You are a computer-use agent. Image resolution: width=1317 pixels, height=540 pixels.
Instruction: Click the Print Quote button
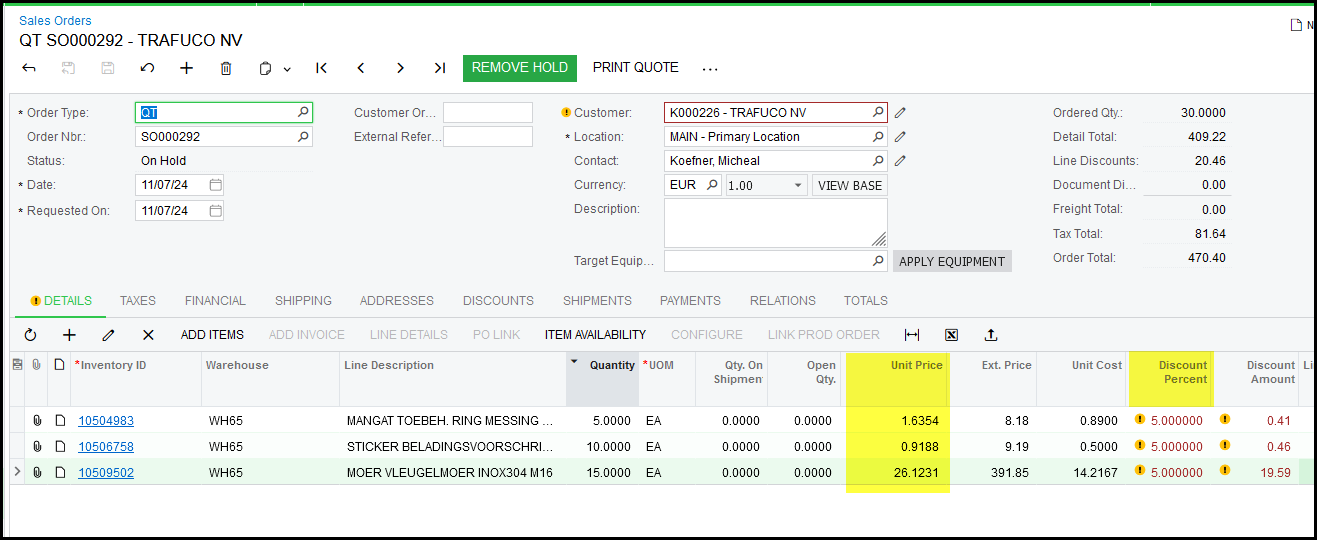[x=635, y=68]
